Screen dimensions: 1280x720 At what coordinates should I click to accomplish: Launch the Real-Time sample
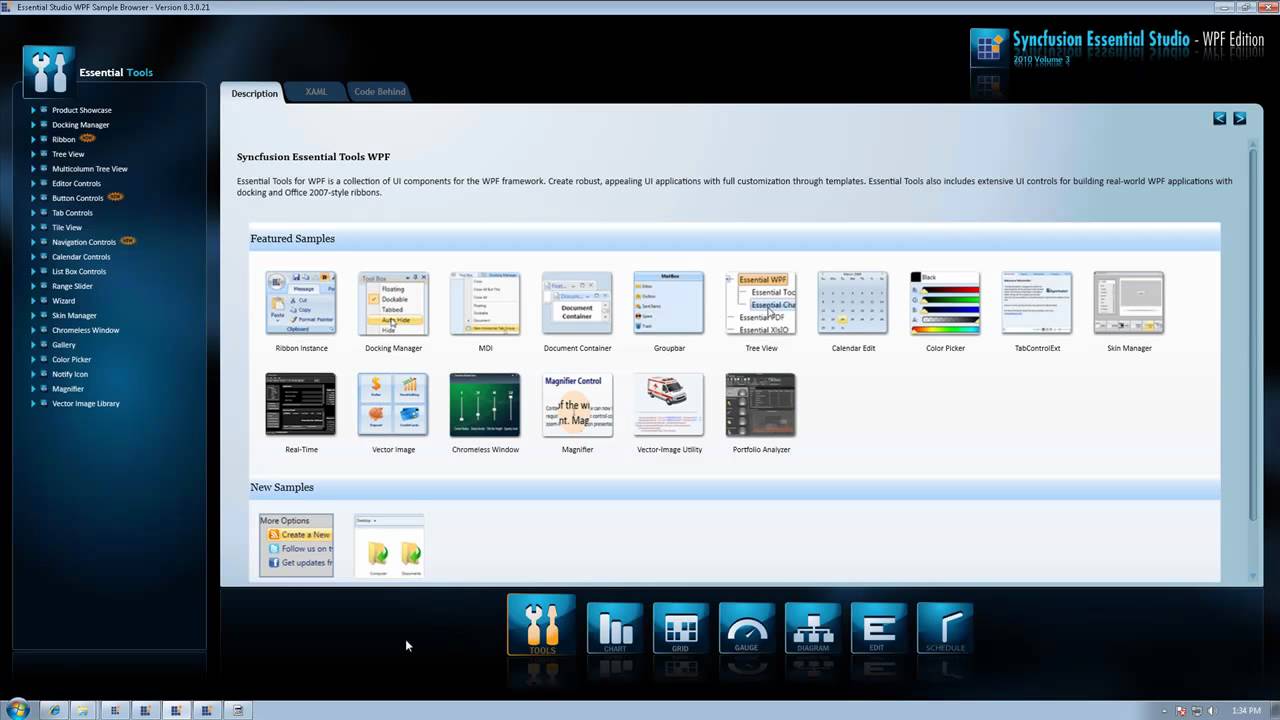coord(301,405)
